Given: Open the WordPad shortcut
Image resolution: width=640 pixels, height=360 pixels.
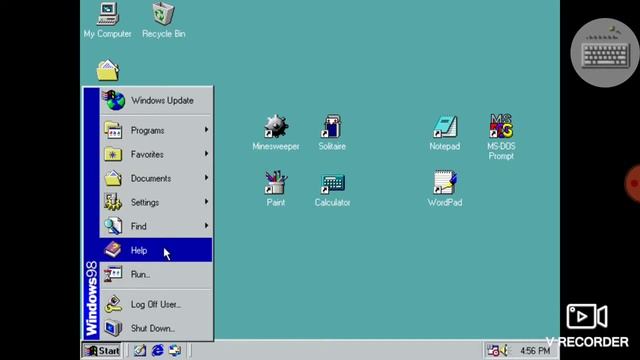Looking at the screenshot, I should coord(444,189).
